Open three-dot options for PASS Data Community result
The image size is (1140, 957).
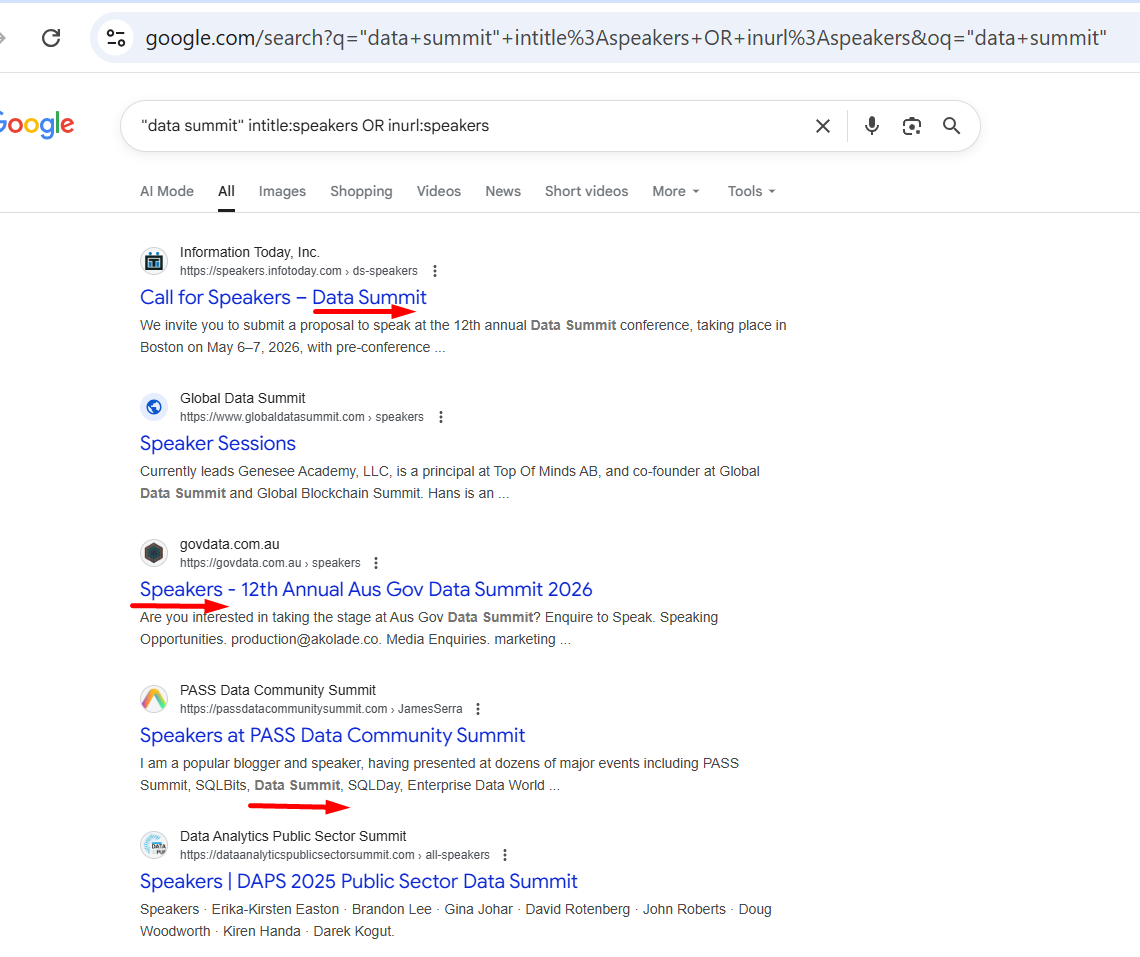(x=478, y=709)
